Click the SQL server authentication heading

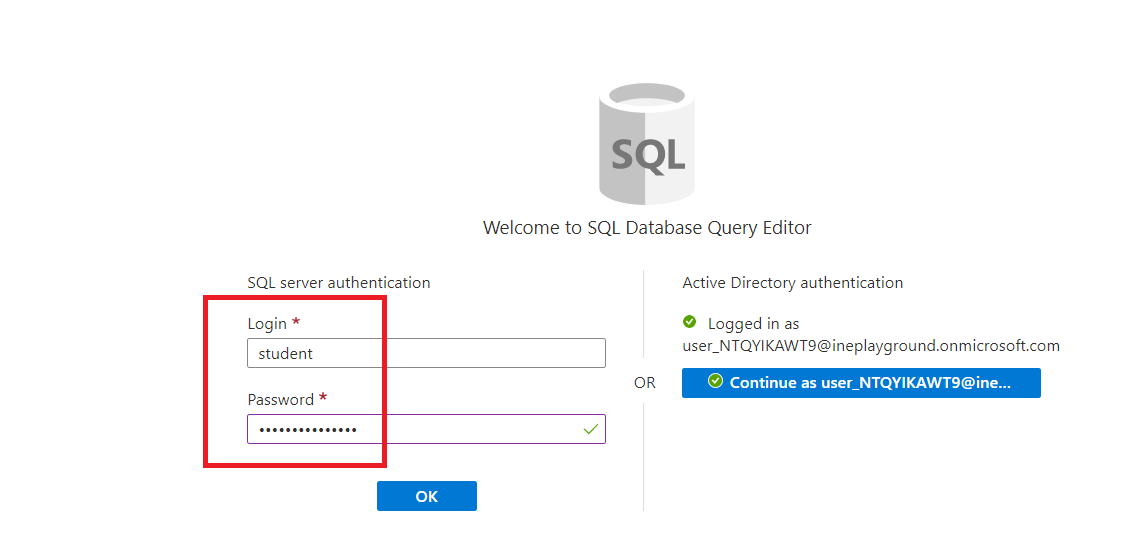(x=339, y=283)
